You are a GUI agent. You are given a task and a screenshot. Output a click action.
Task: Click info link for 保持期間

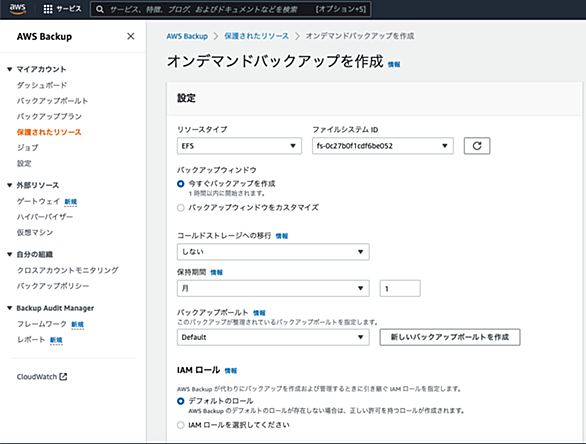[x=216, y=272]
